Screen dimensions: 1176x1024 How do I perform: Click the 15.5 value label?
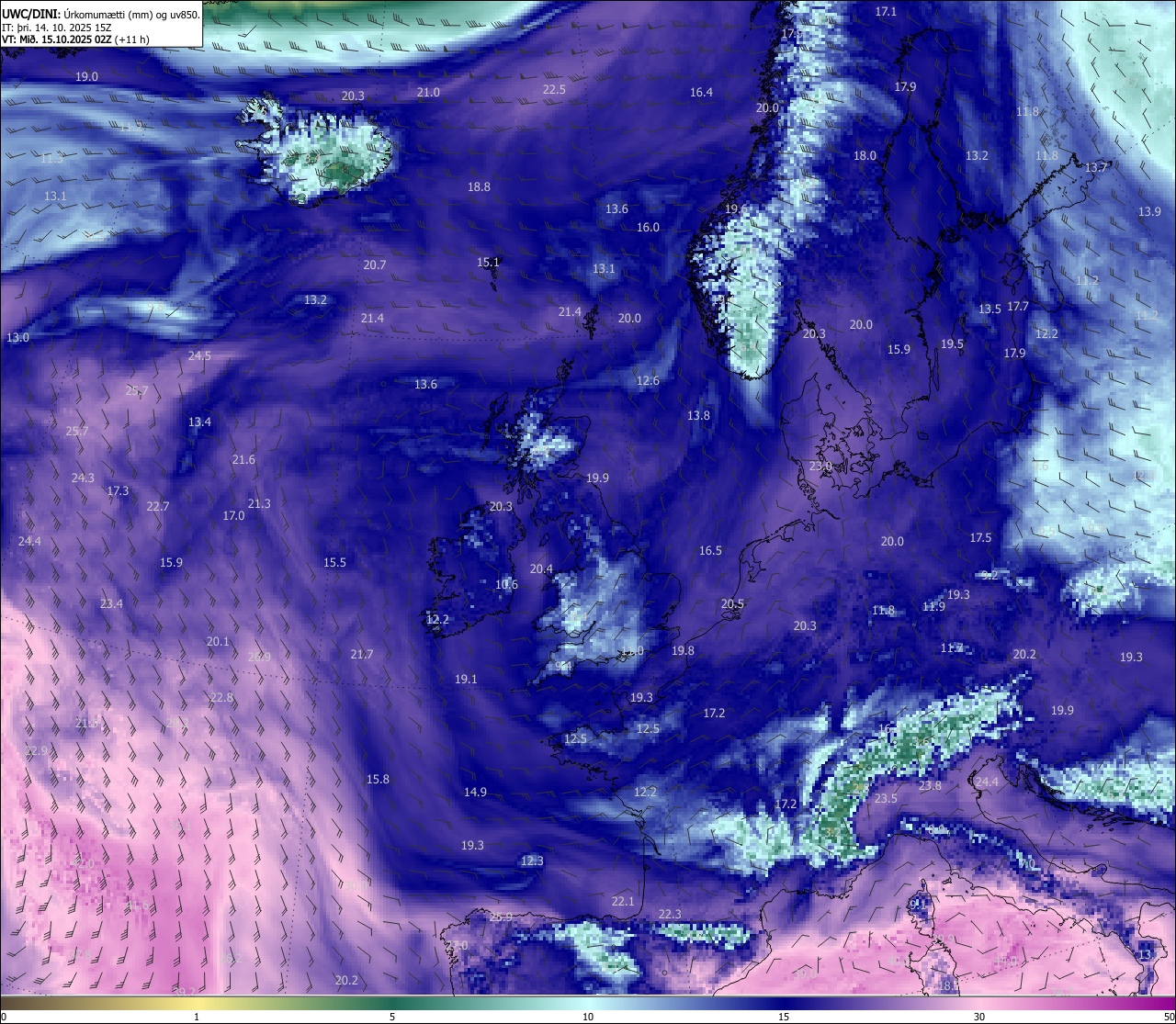[x=334, y=563]
